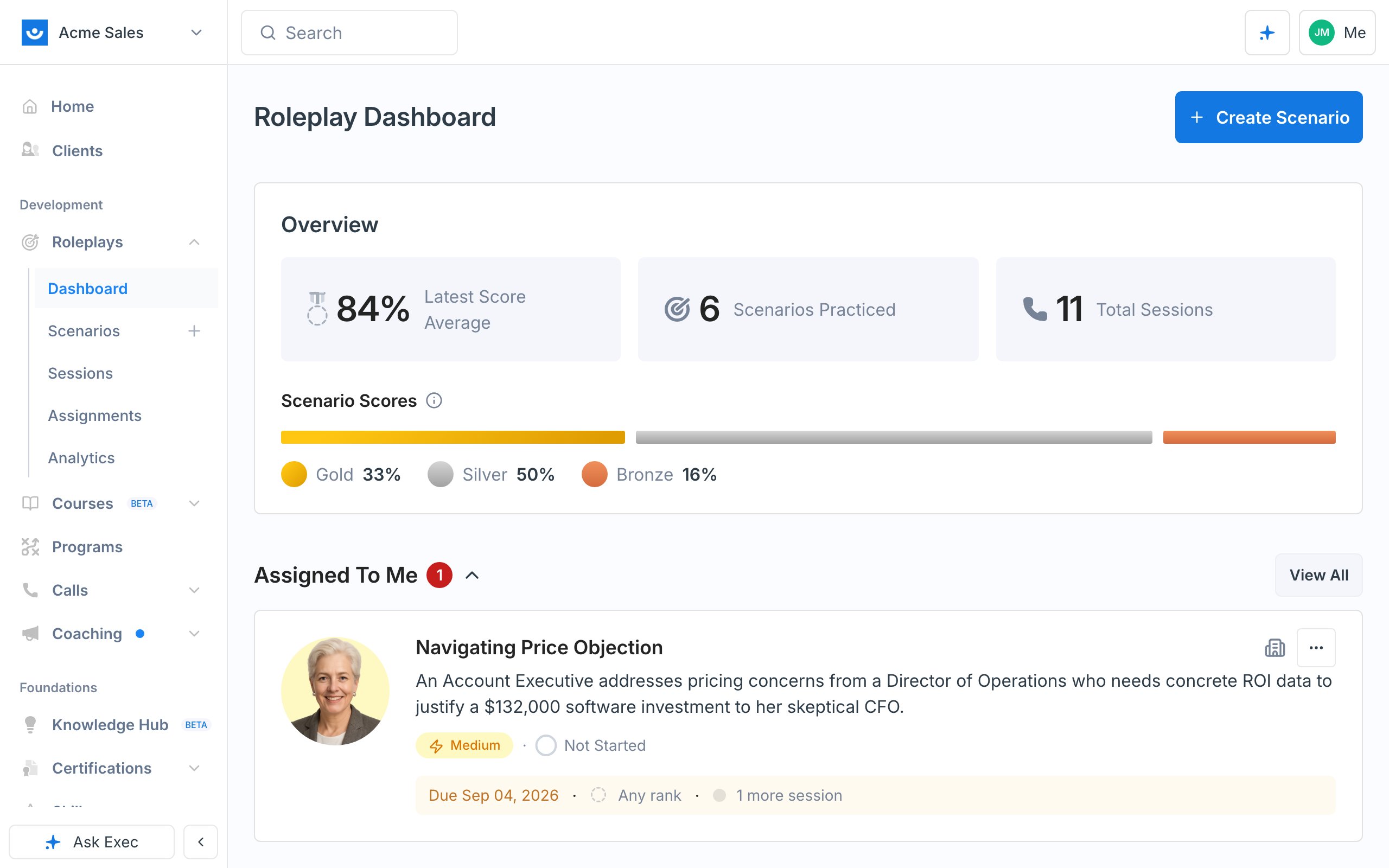This screenshot has height=868, width=1389.
Task: Click the Latest Score Average label
Action: pyautogui.click(x=475, y=309)
